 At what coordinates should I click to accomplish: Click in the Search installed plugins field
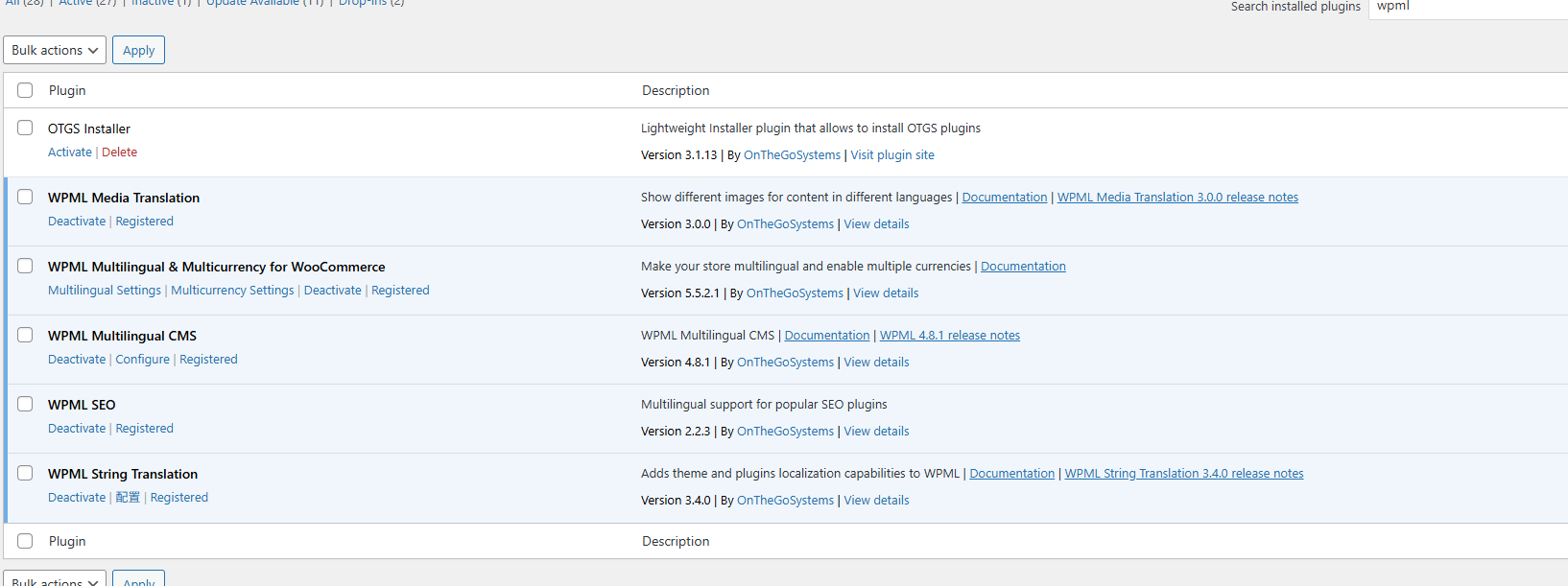1466,8
